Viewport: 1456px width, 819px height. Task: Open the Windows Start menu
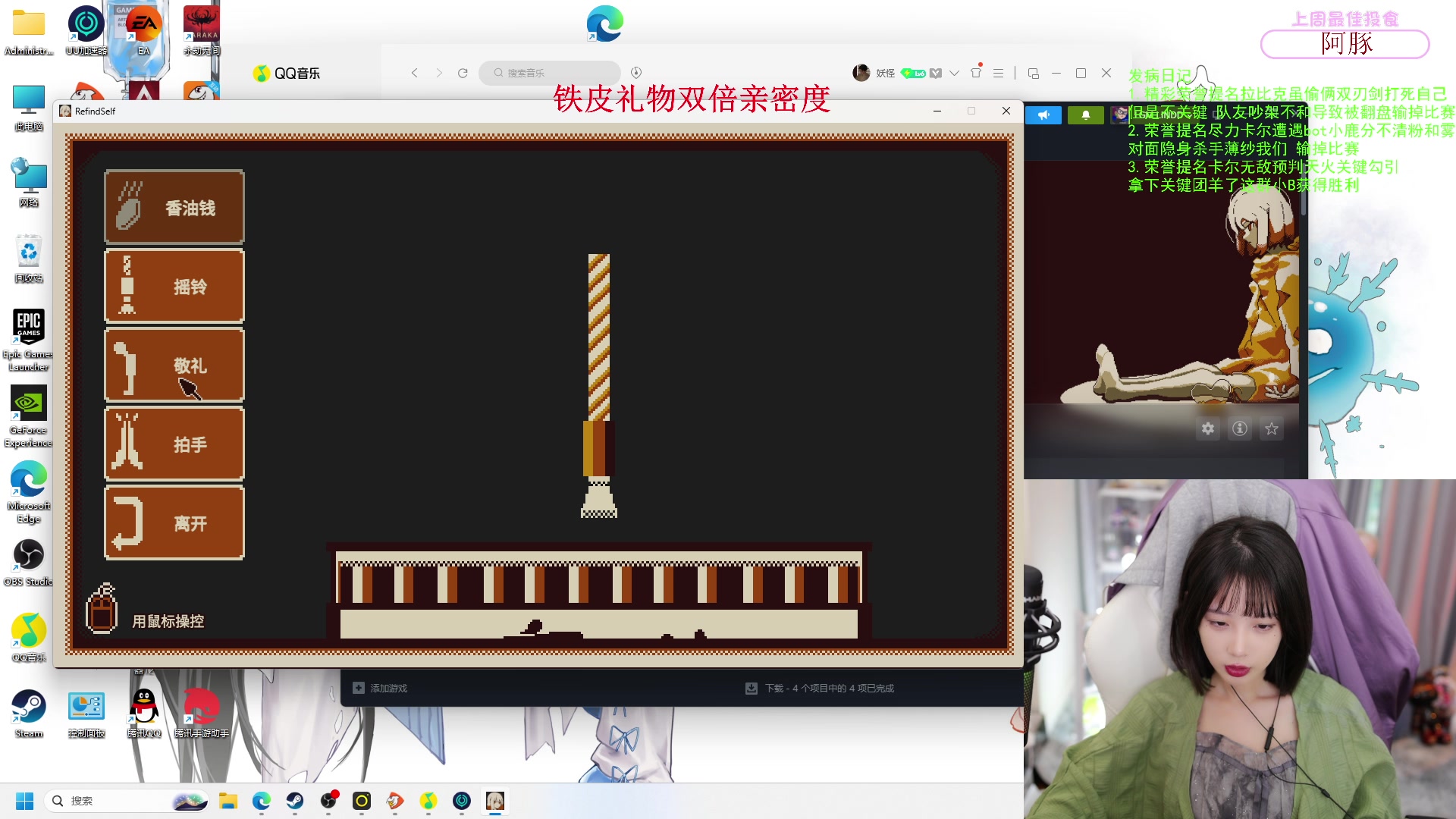(24, 801)
